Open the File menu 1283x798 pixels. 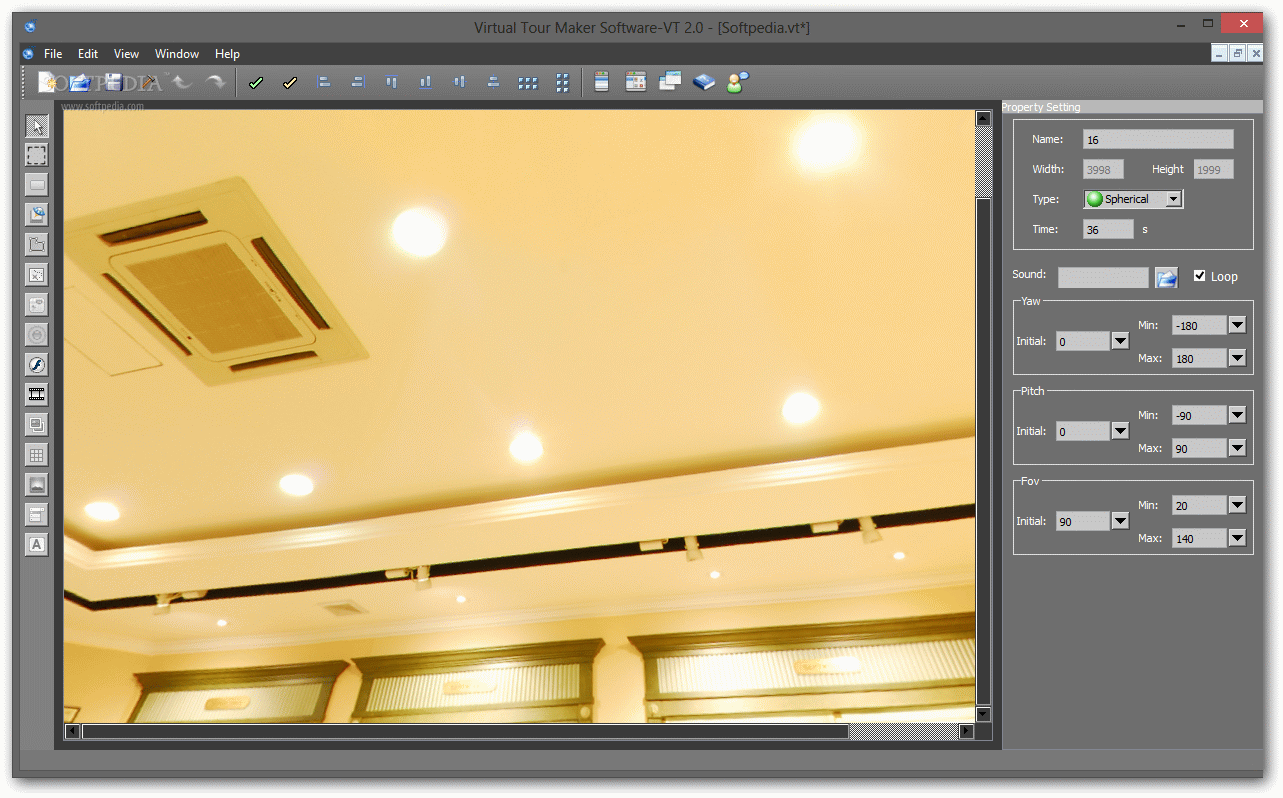coord(53,54)
